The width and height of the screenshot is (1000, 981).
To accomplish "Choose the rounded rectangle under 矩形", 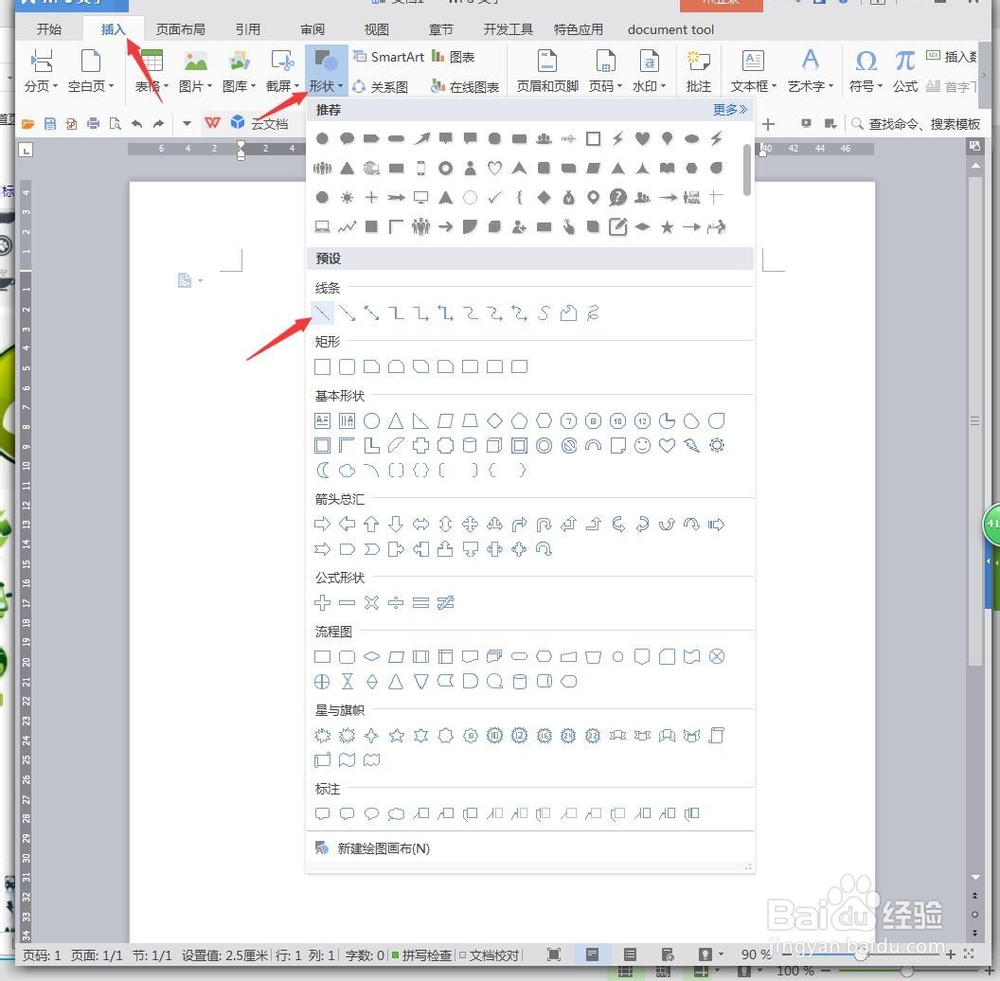I will click(347, 367).
